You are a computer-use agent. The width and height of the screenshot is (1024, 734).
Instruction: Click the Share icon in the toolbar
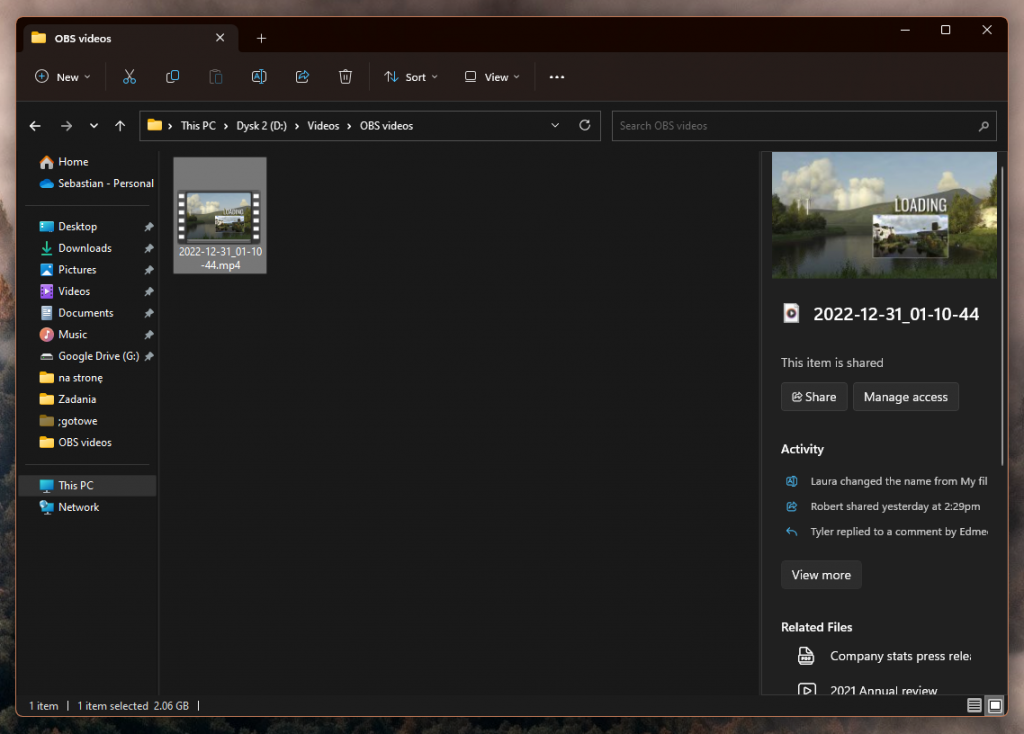point(302,76)
